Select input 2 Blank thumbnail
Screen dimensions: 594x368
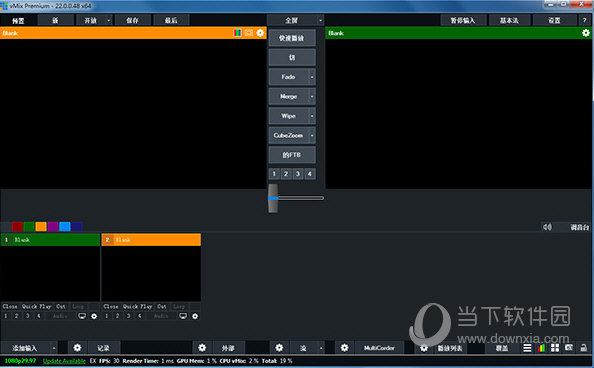point(151,273)
